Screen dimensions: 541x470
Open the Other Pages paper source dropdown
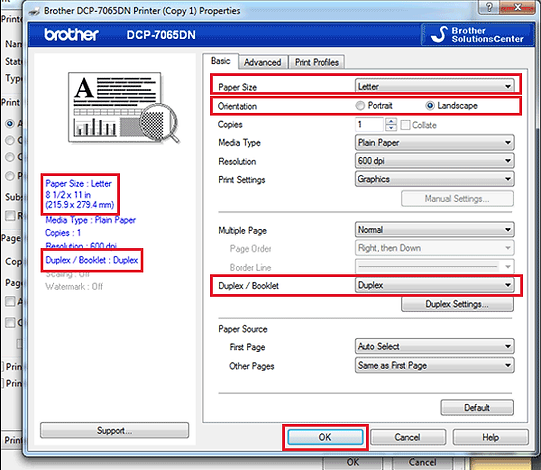tap(434, 365)
